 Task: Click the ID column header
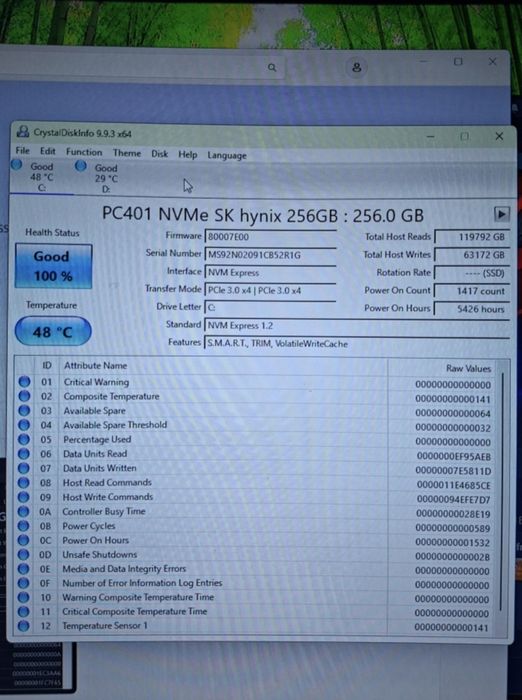pyautogui.click(x=47, y=365)
